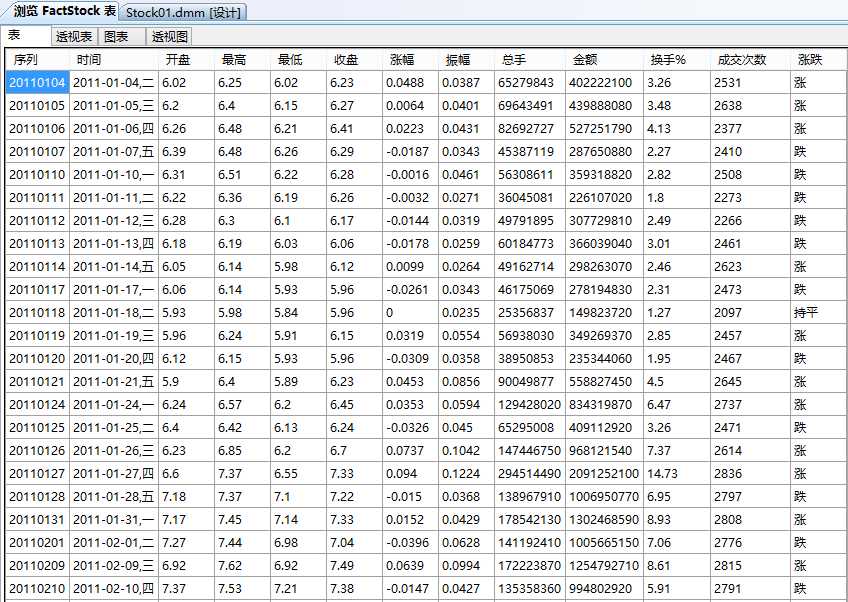
Task: Click the 最高 column header
Action: tap(243, 59)
